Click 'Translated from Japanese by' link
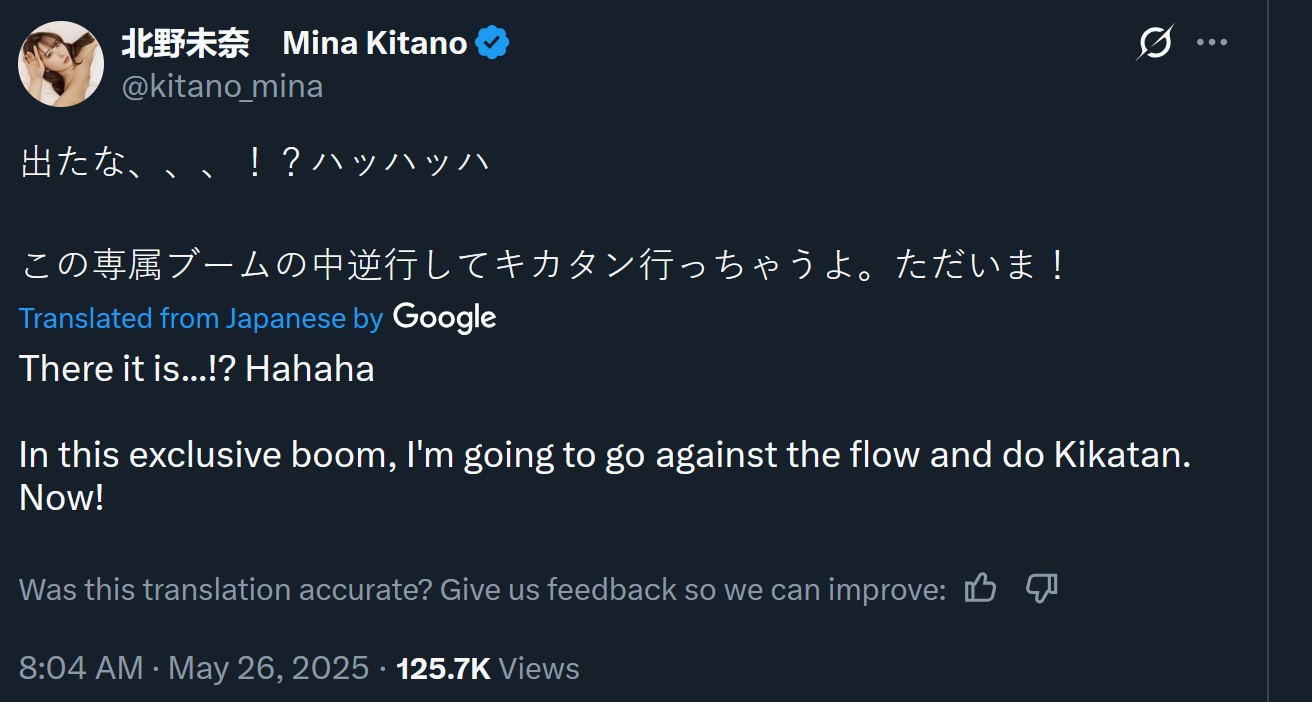The height and width of the screenshot is (702, 1312). coord(200,318)
